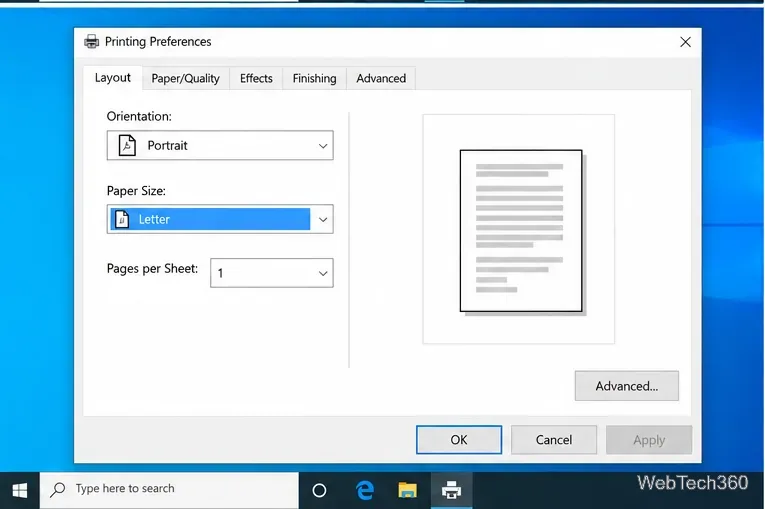Click the Portrait page orientation icon
Screen dimensions: 765x509
click(127, 145)
